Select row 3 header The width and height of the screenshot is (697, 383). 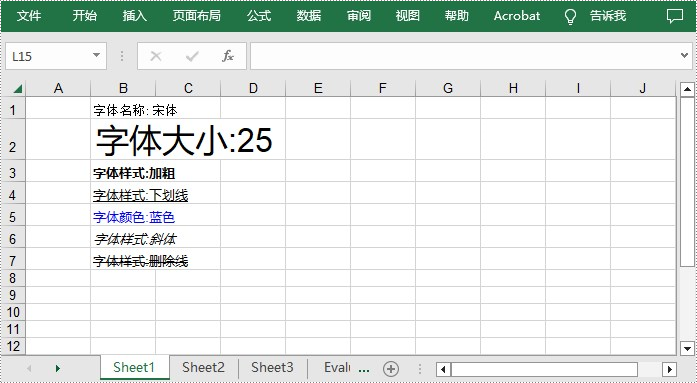(13, 172)
